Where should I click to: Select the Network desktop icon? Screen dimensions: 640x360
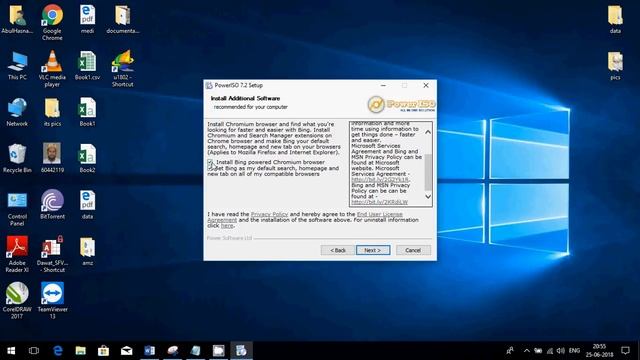click(17, 112)
